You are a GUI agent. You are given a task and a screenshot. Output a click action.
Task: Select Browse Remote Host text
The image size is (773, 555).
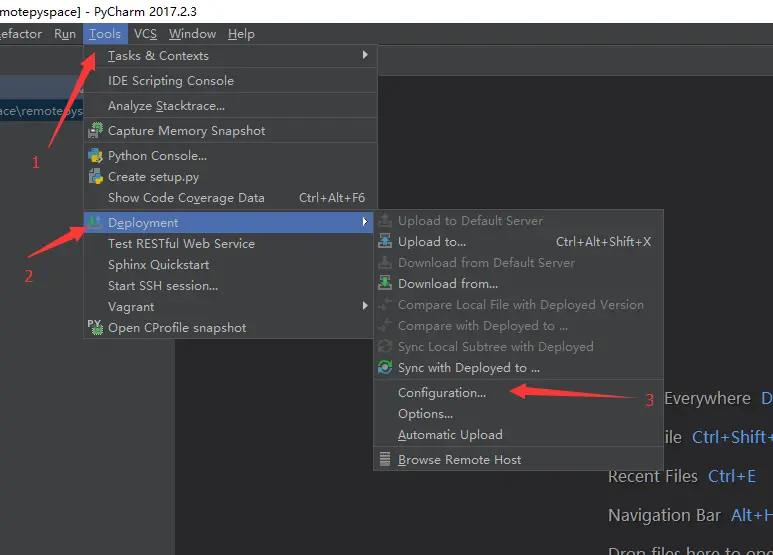459,460
